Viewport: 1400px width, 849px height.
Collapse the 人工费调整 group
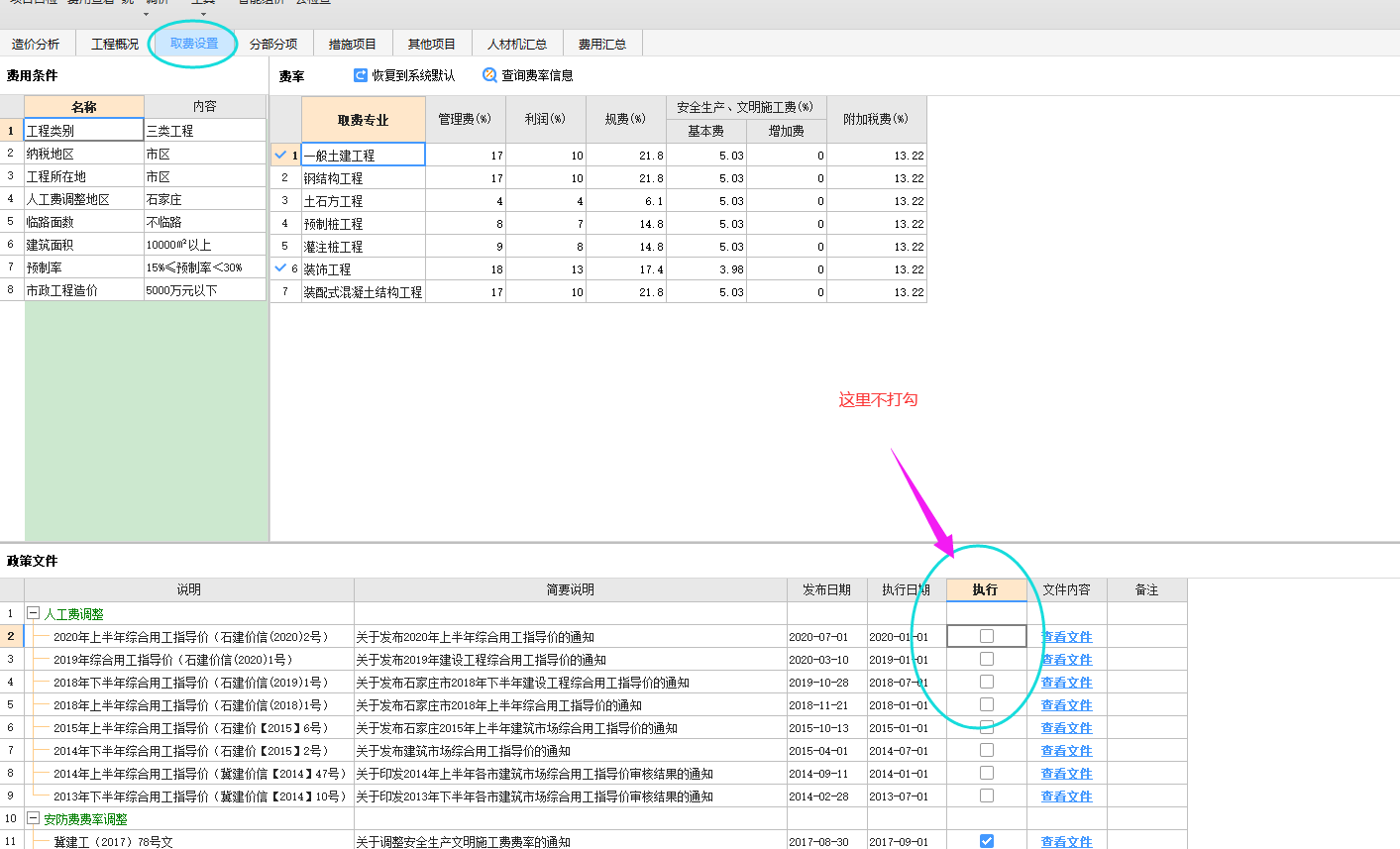(33, 613)
